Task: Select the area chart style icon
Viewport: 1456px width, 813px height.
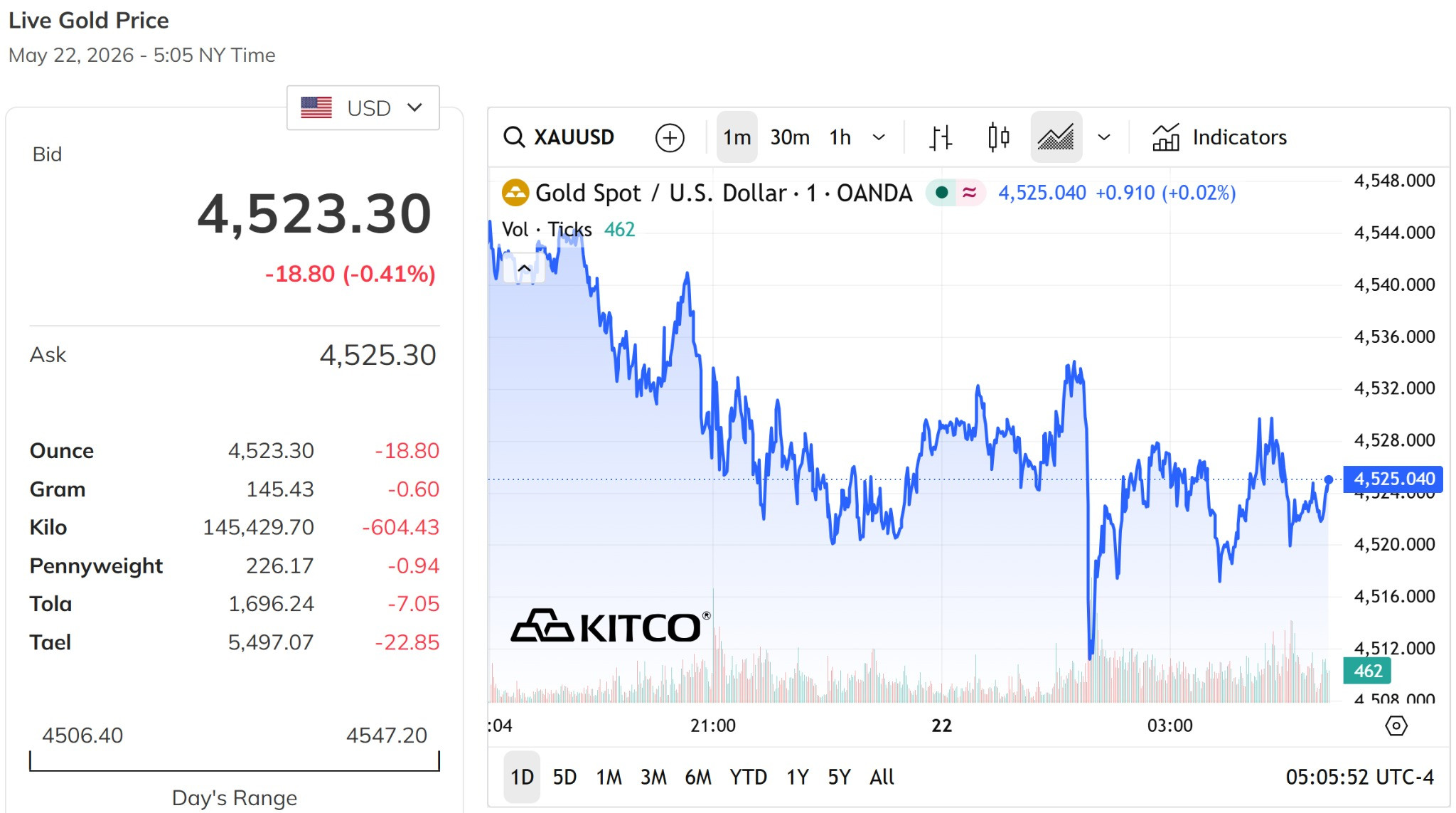Action: [x=1056, y=137]
